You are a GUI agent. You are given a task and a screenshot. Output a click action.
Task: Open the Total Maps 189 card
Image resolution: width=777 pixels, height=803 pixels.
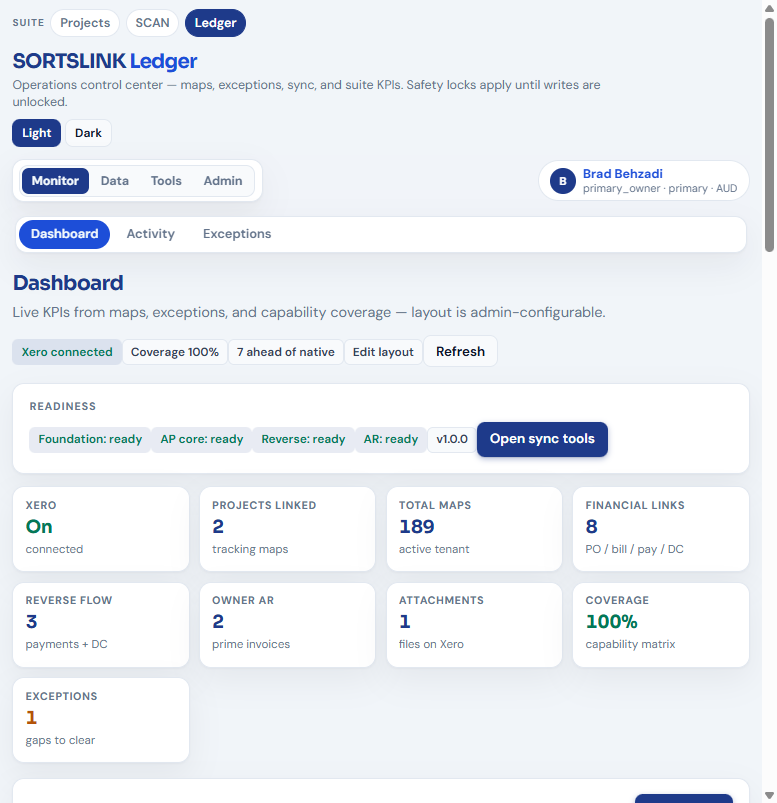coord(474,529)
